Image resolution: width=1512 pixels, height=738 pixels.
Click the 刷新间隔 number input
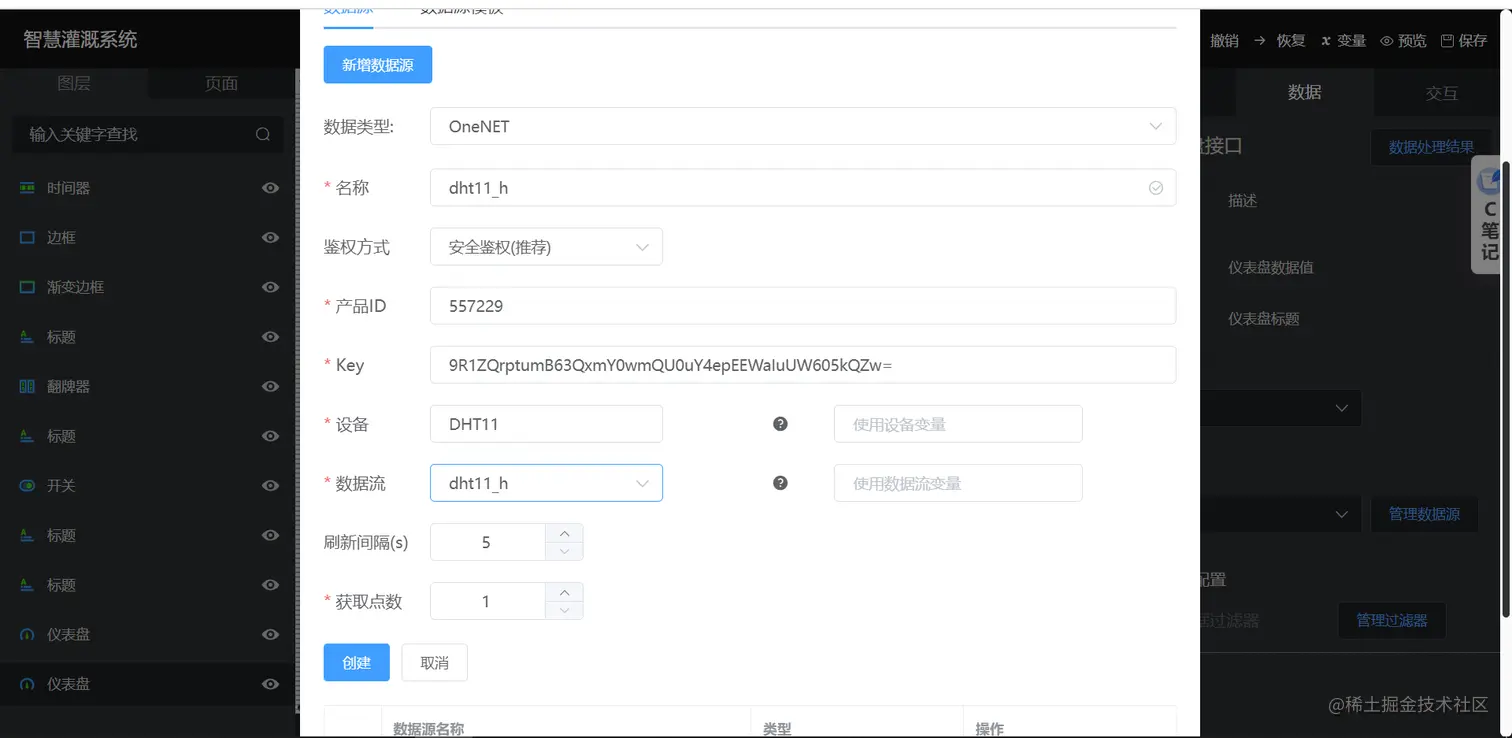pos(487,542)
